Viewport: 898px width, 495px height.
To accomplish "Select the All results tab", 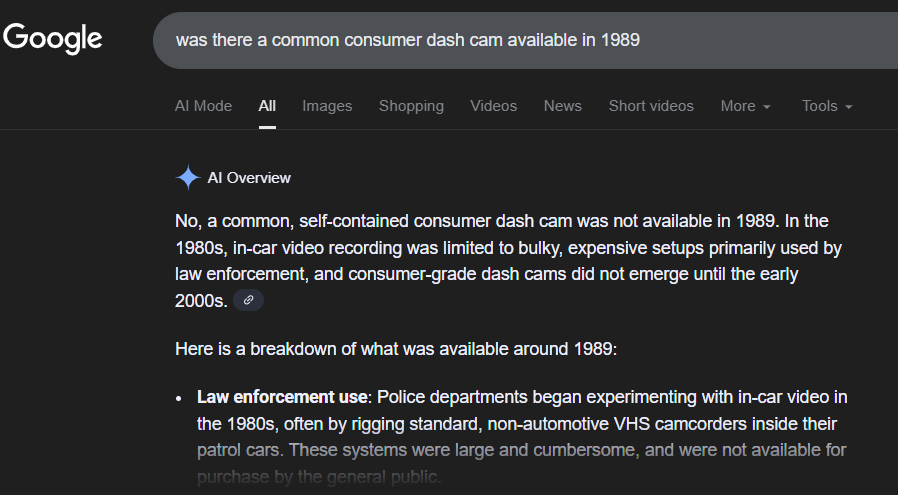I will click(x=267, y=106).
